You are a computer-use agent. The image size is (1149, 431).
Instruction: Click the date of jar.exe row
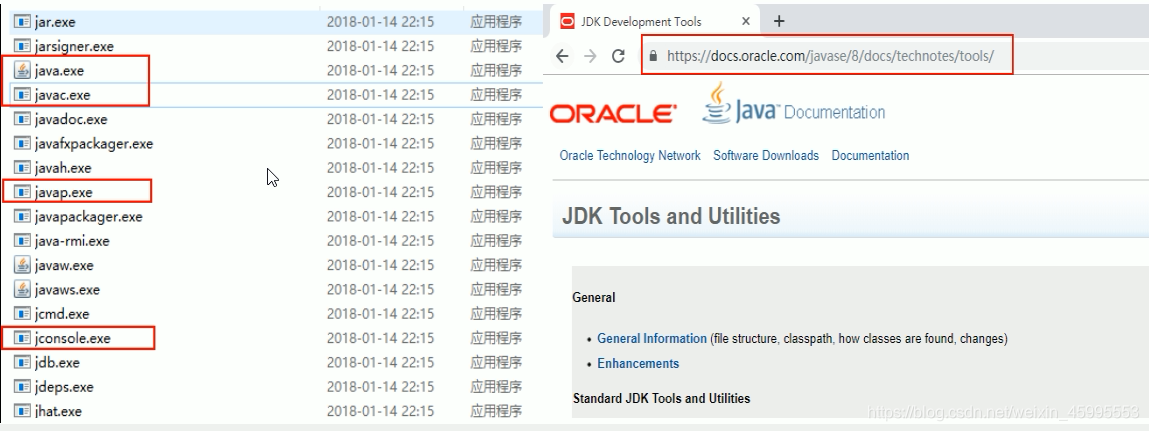tap(380, 22)
